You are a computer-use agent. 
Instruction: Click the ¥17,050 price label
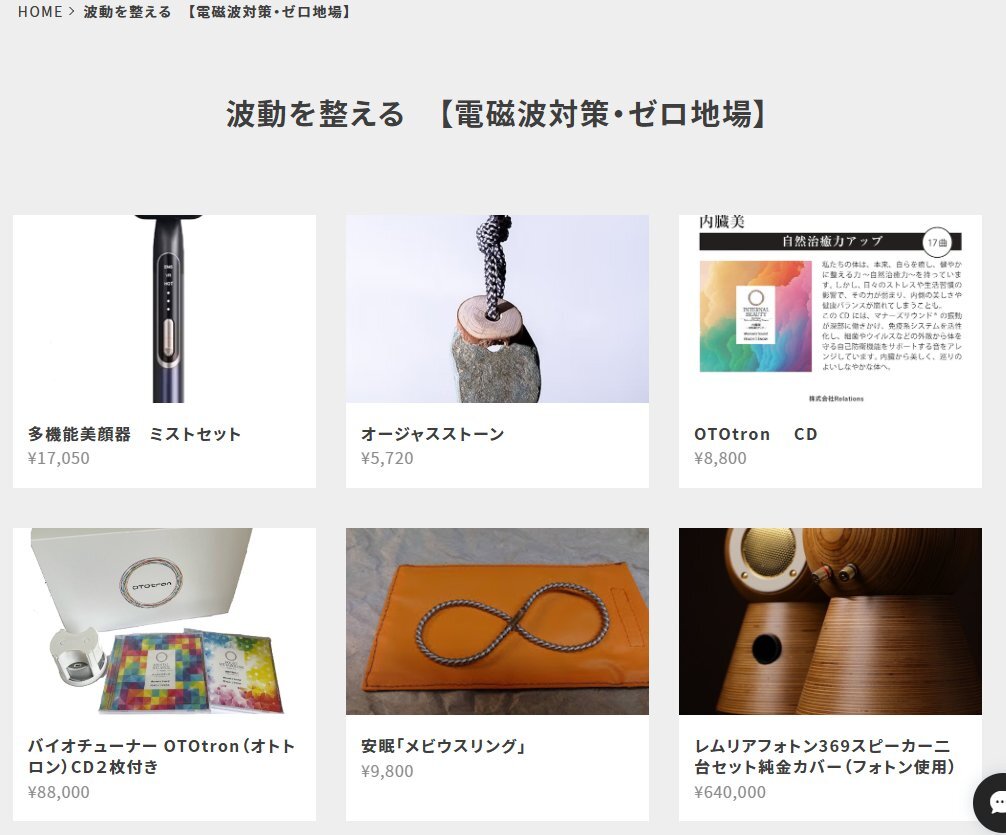coord(58,458)
